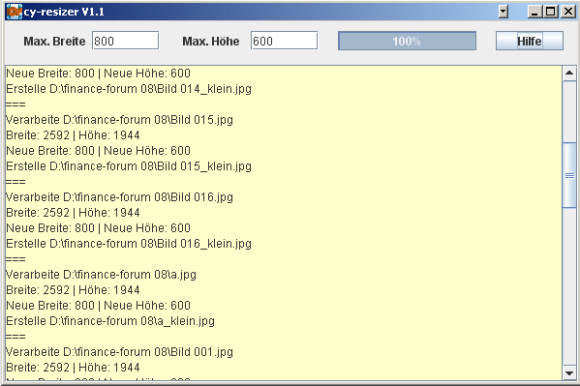Open help with the Hilfe button

click(x=529, y=41)
